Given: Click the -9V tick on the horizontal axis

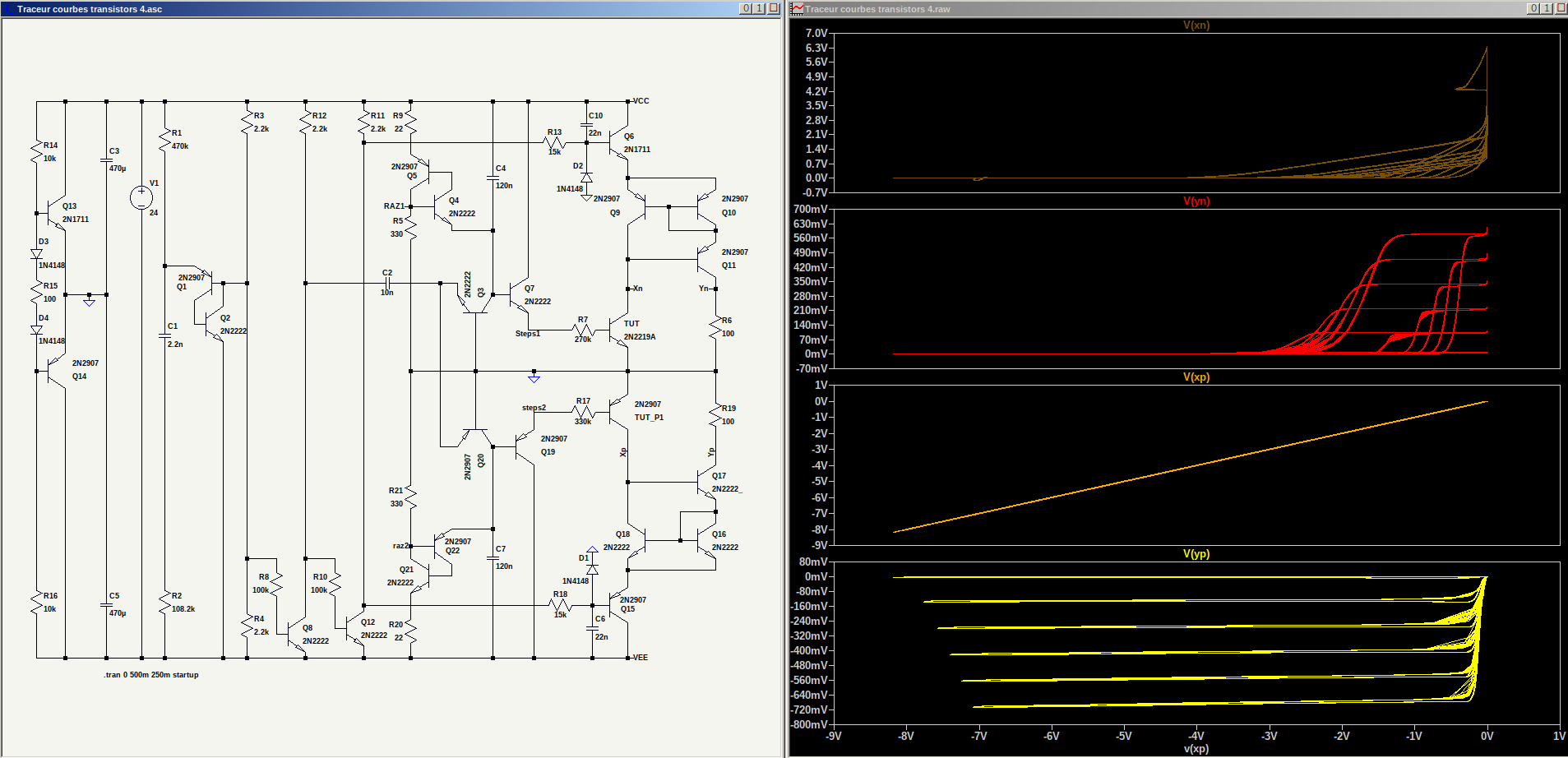Looking at the screenshot, I should pos(834,736).
